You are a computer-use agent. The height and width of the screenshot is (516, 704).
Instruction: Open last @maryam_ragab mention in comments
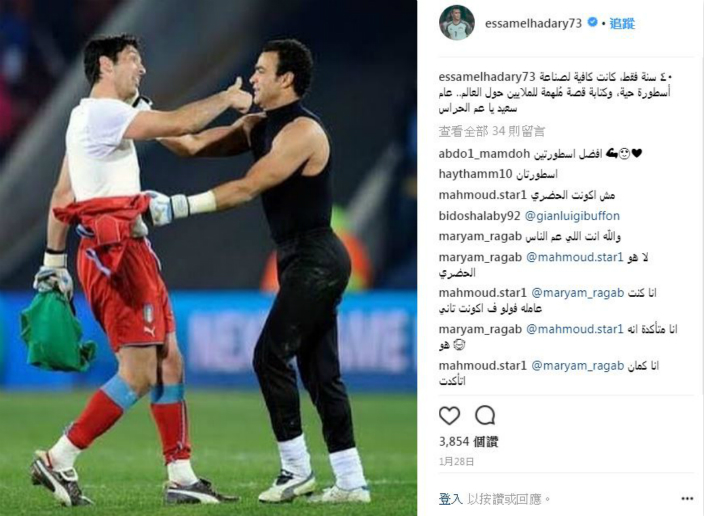(x=577, y=366)
